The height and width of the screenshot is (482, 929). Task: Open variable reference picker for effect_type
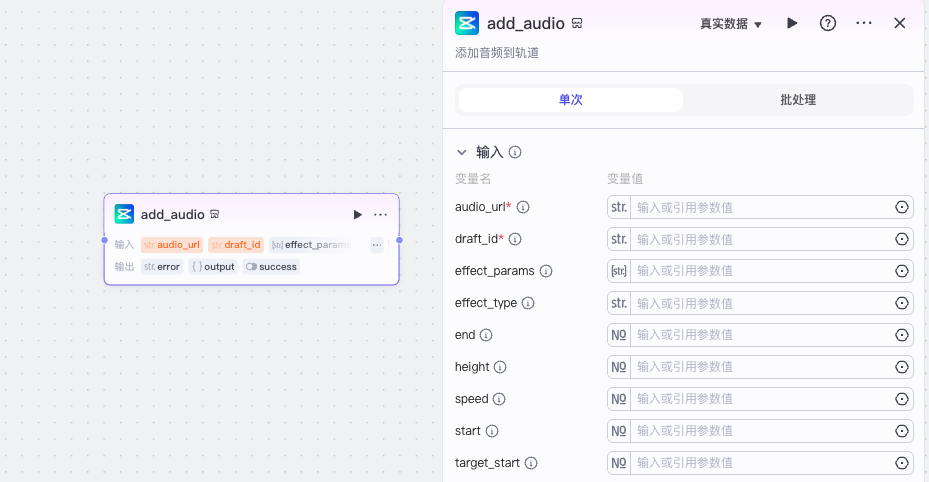click(901, 303)
